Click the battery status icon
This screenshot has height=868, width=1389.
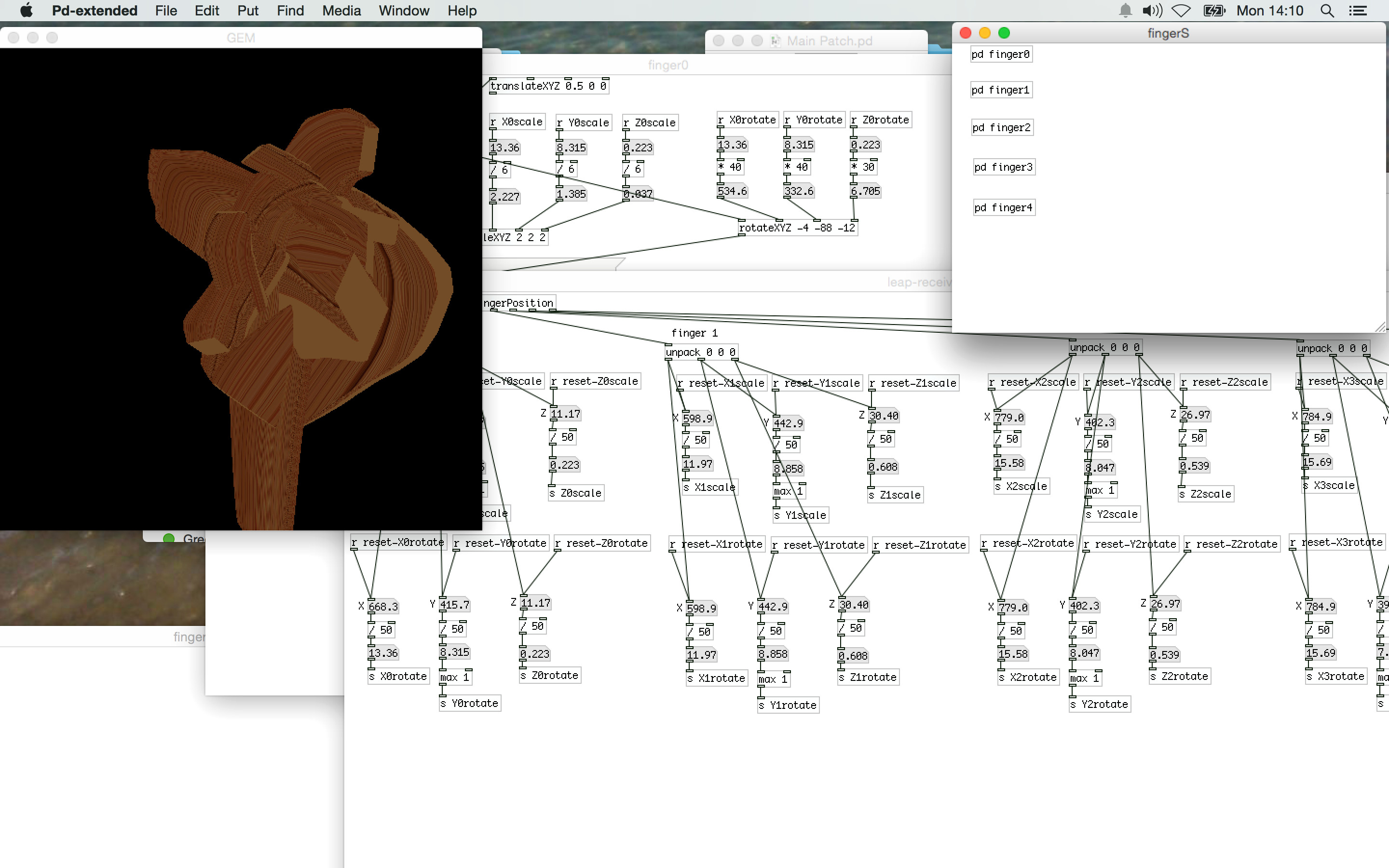[1214, 11]
